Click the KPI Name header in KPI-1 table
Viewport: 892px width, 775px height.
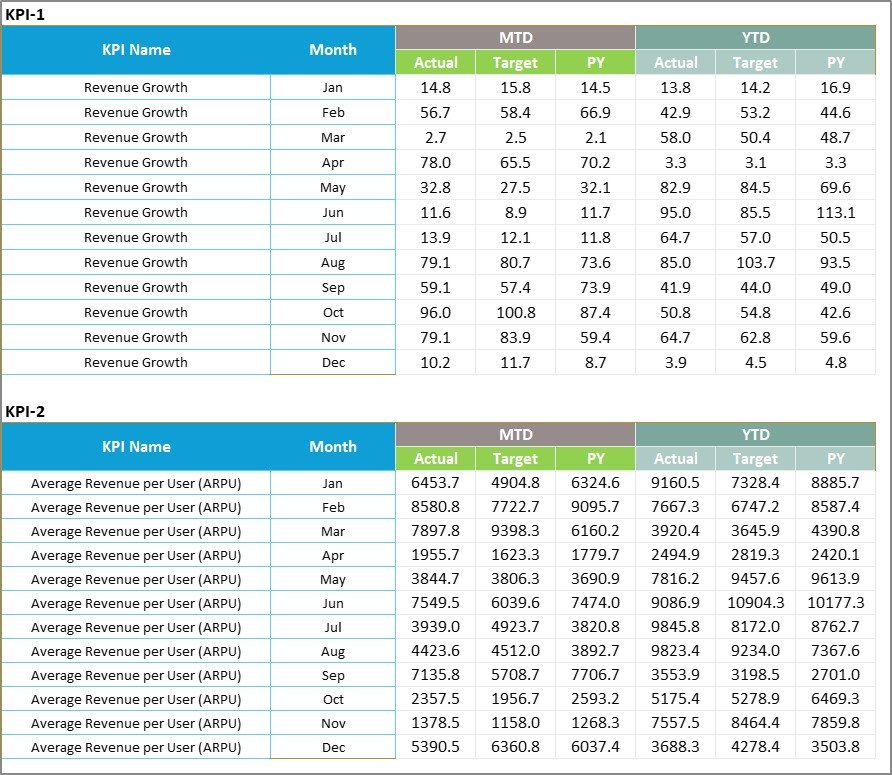(x=136, y=49)
